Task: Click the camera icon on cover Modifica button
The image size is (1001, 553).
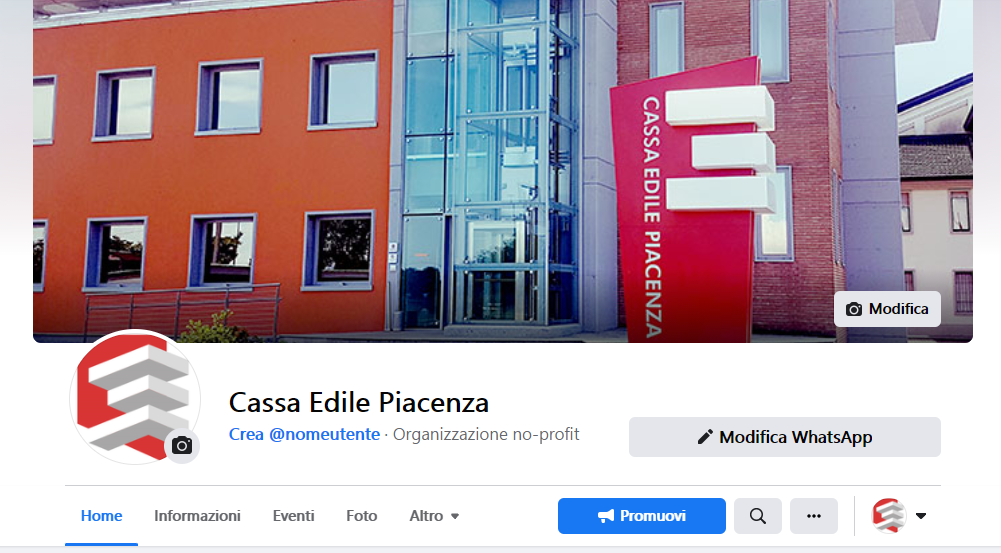Action: [x=854, y=309]
